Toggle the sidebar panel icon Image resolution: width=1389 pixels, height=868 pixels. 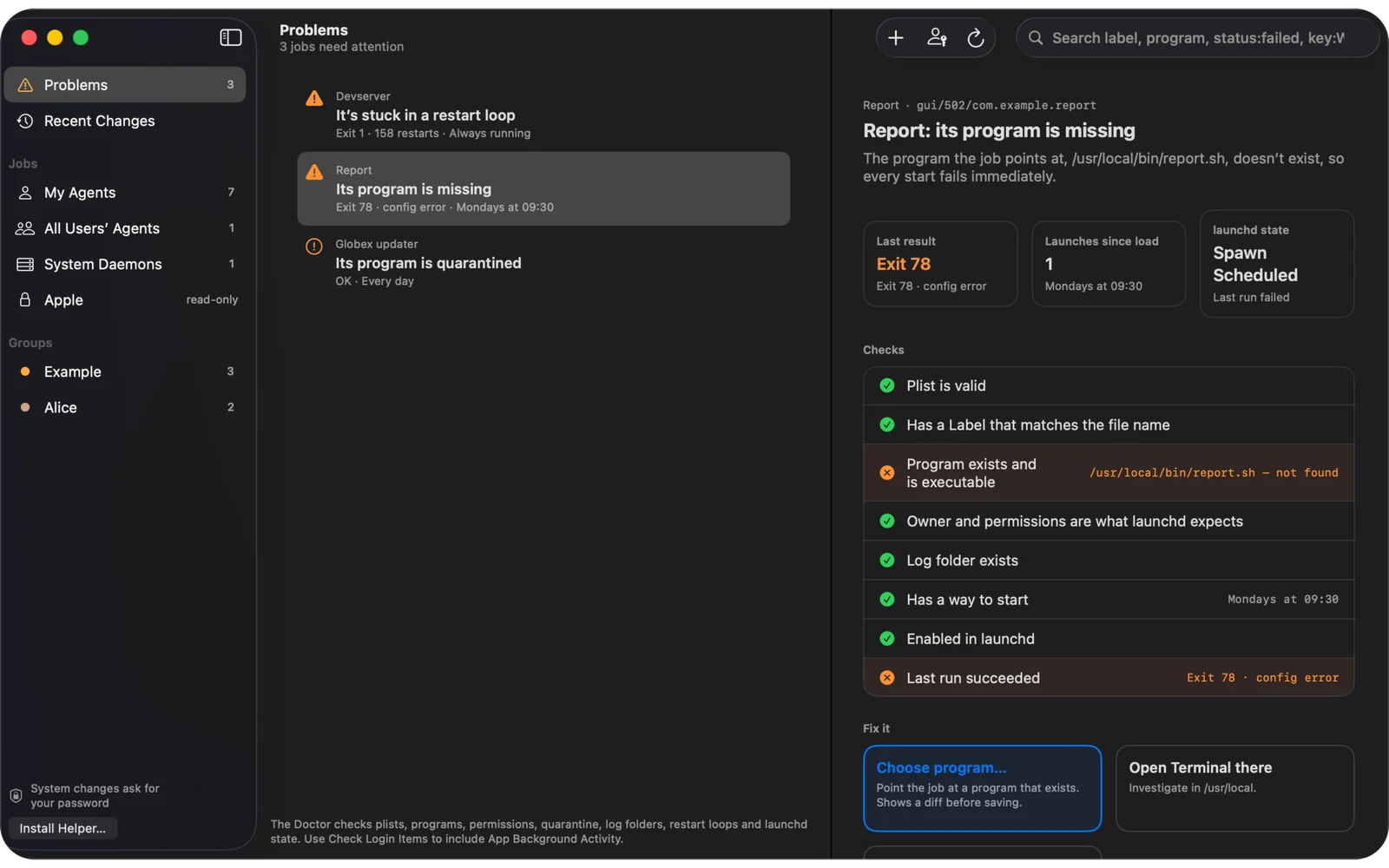pos(230,37)
